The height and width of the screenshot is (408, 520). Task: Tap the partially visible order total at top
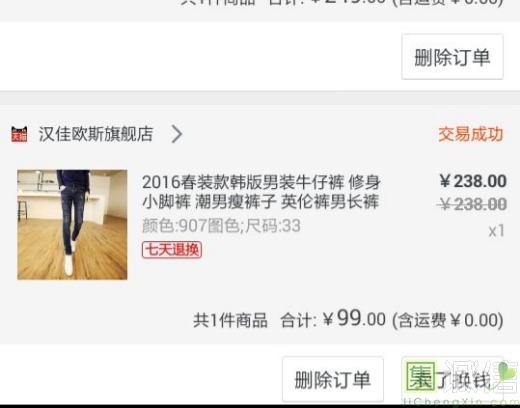click(x=342, y=3)
